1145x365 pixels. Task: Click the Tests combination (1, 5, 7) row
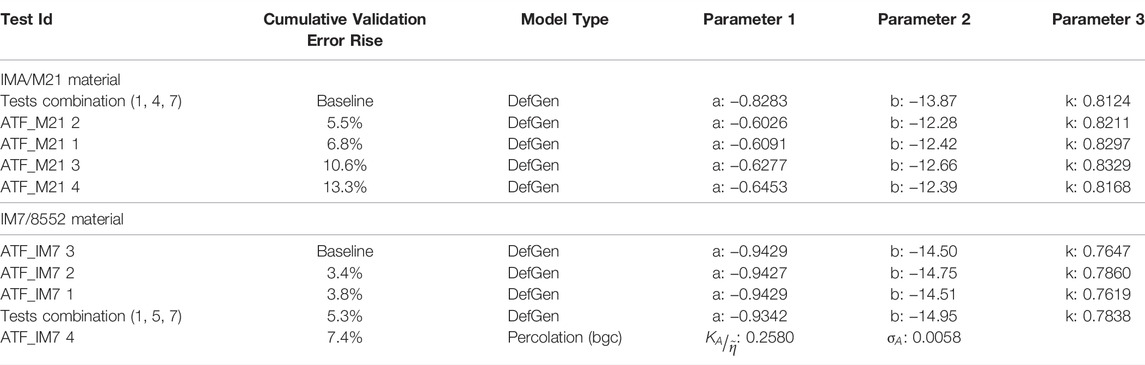coord(572,316)
